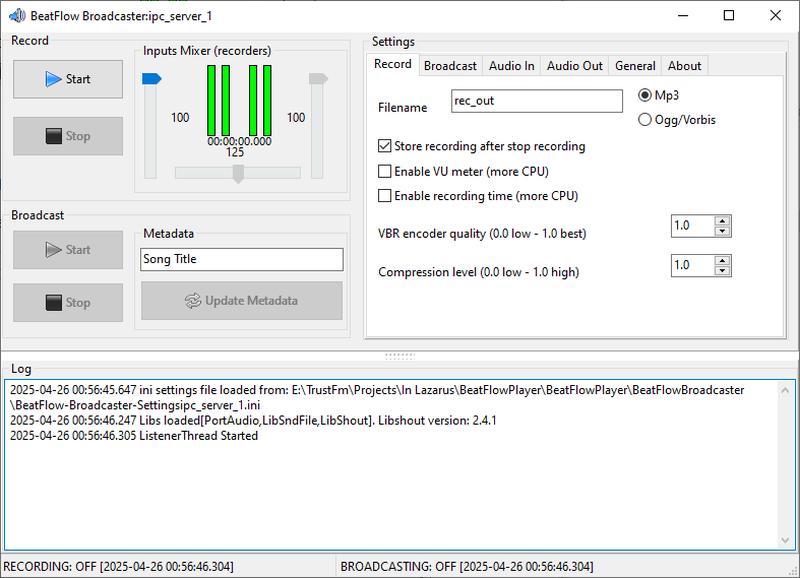The height and width of the screenshot is (578, 800).
Task: Click the 125 value under the mixer
Action: pos(235,153)
